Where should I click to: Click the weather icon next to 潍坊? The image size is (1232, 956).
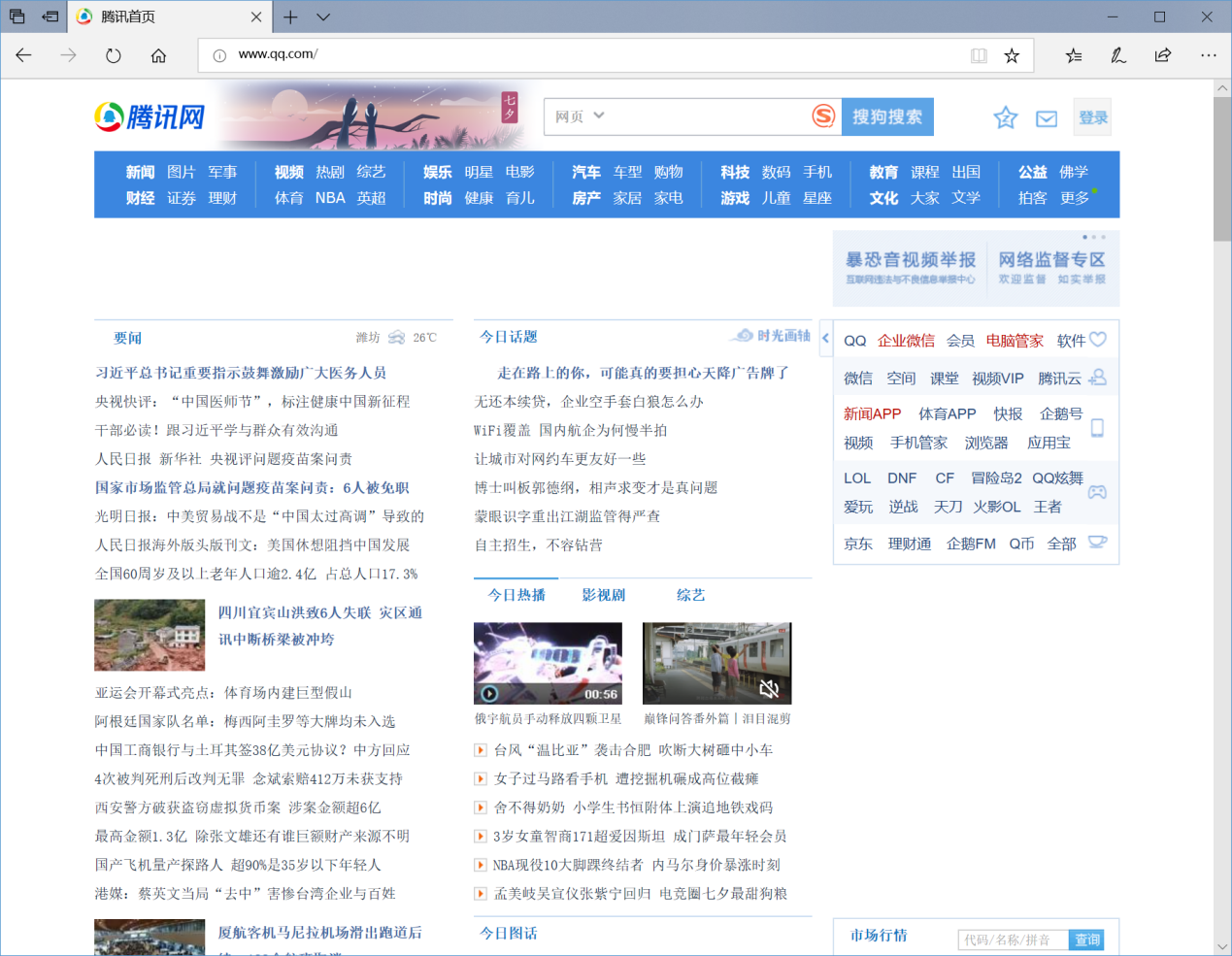396,338
